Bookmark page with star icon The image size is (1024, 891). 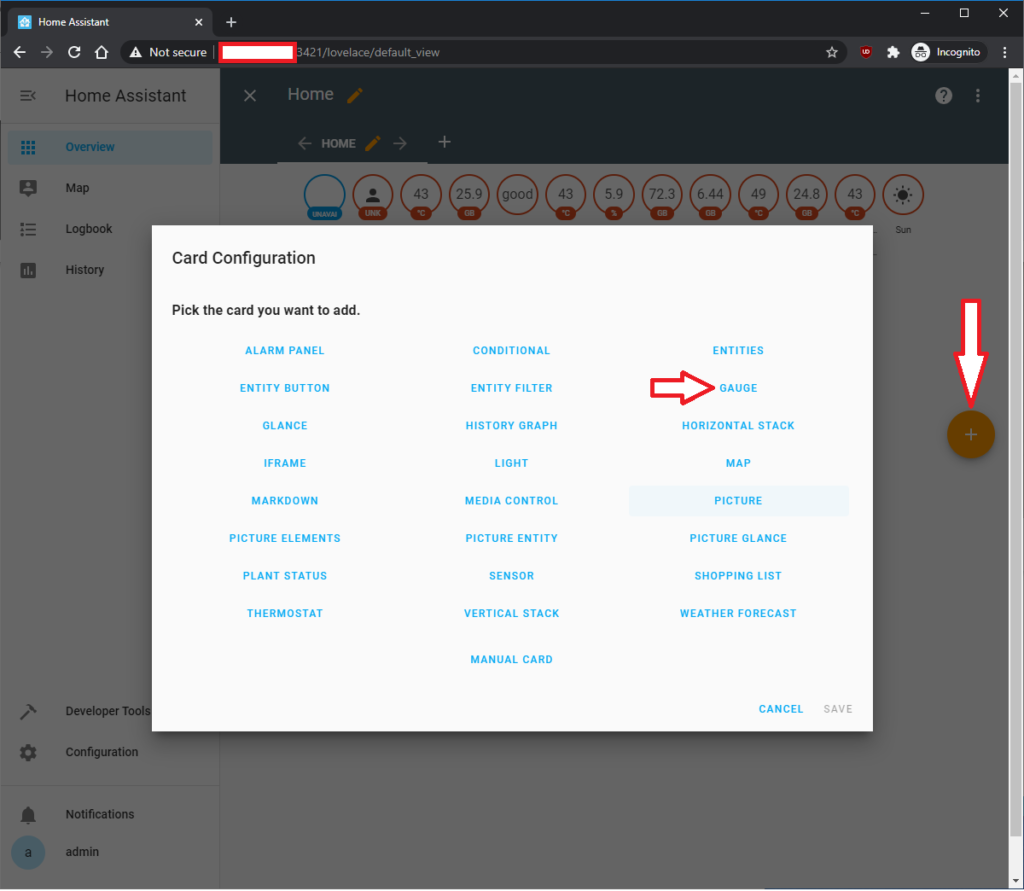(831, 52)
